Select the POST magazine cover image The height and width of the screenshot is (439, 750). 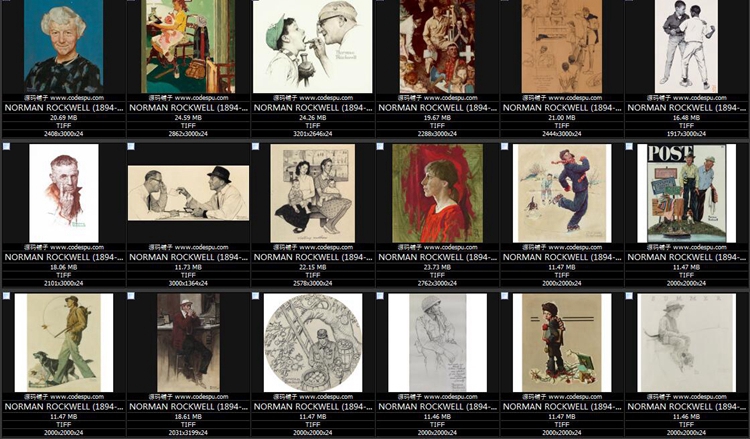pos(686,193)
